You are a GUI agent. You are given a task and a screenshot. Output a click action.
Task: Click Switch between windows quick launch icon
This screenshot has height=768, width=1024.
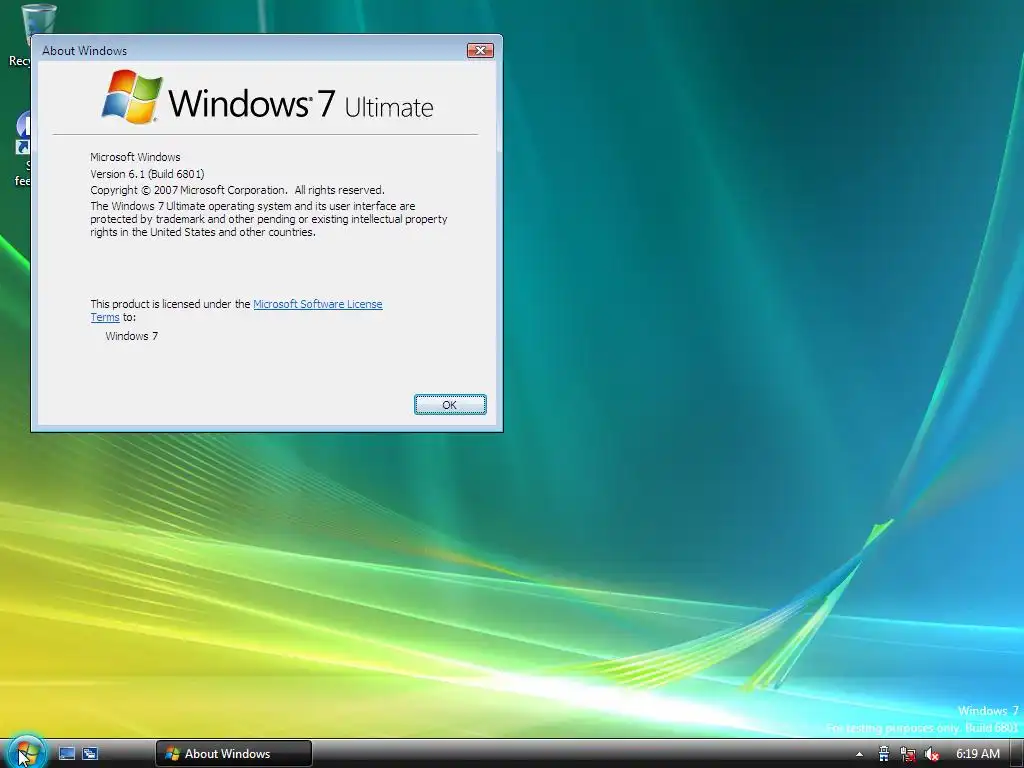click(90, 754)
